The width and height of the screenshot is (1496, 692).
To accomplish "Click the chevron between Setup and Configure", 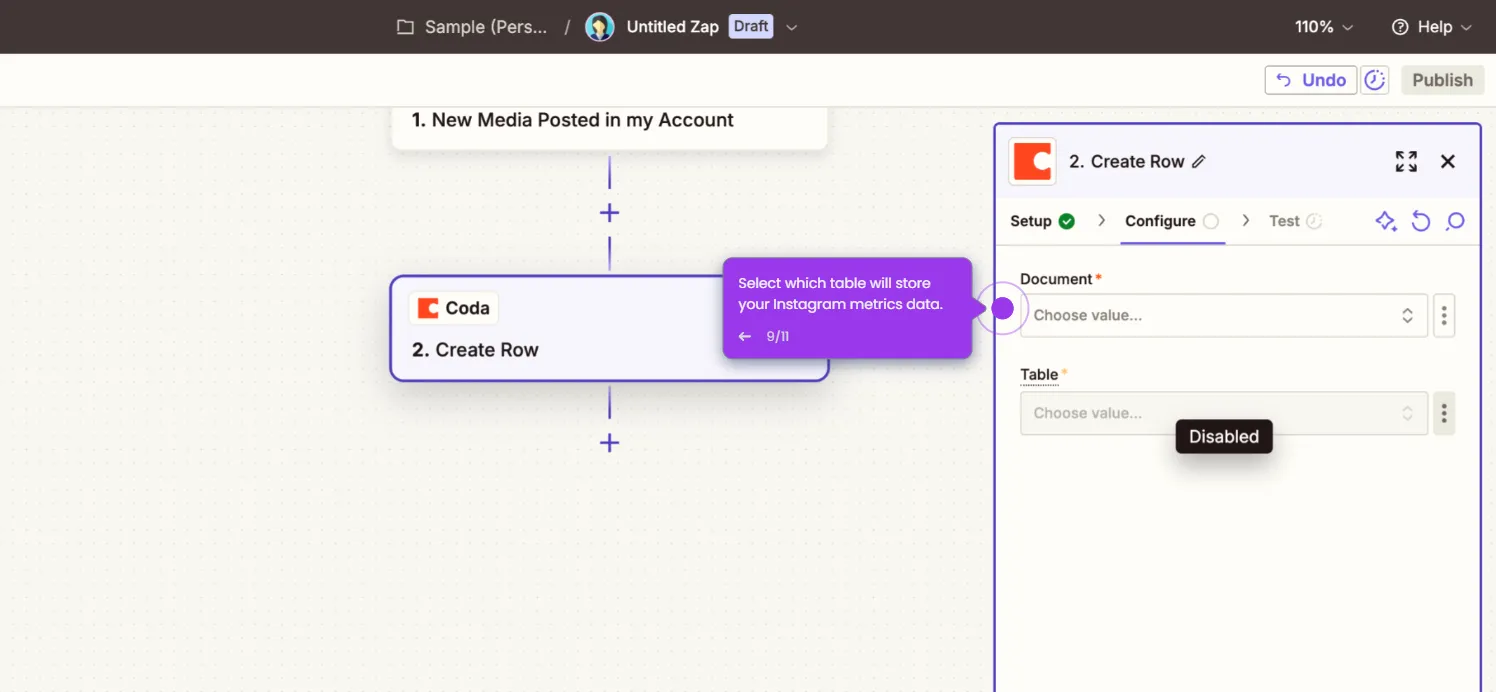I will [1101, 221].
